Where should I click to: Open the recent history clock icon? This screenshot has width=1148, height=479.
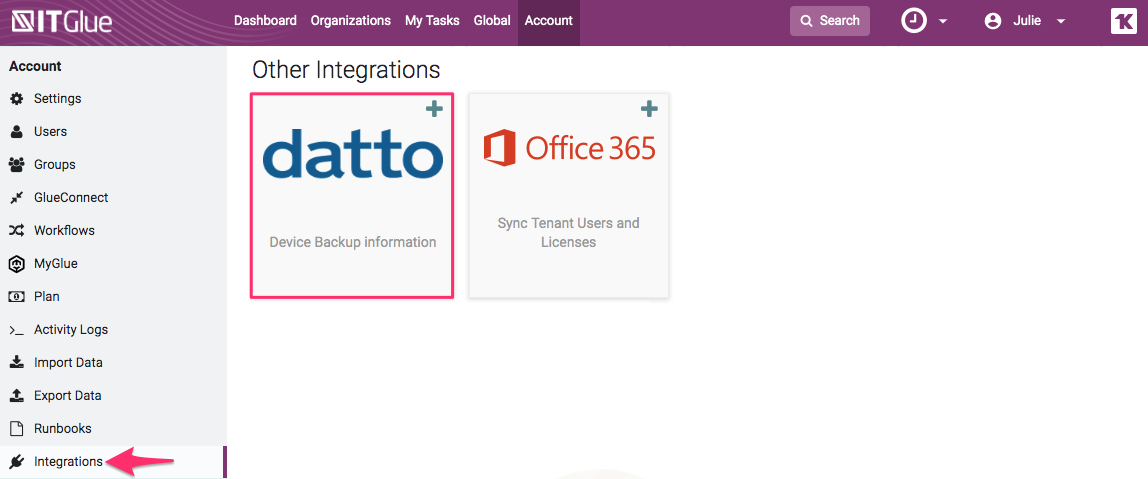tap(913, 21)
